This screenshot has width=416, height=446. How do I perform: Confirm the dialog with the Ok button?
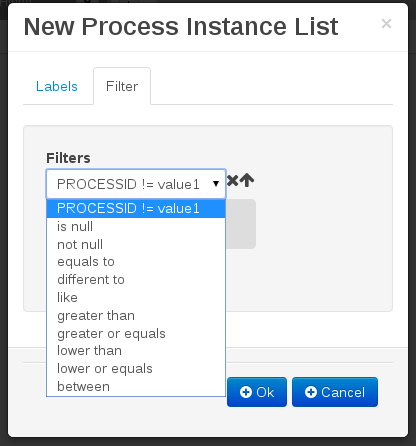pyautogui.click(x=257, y=392)
